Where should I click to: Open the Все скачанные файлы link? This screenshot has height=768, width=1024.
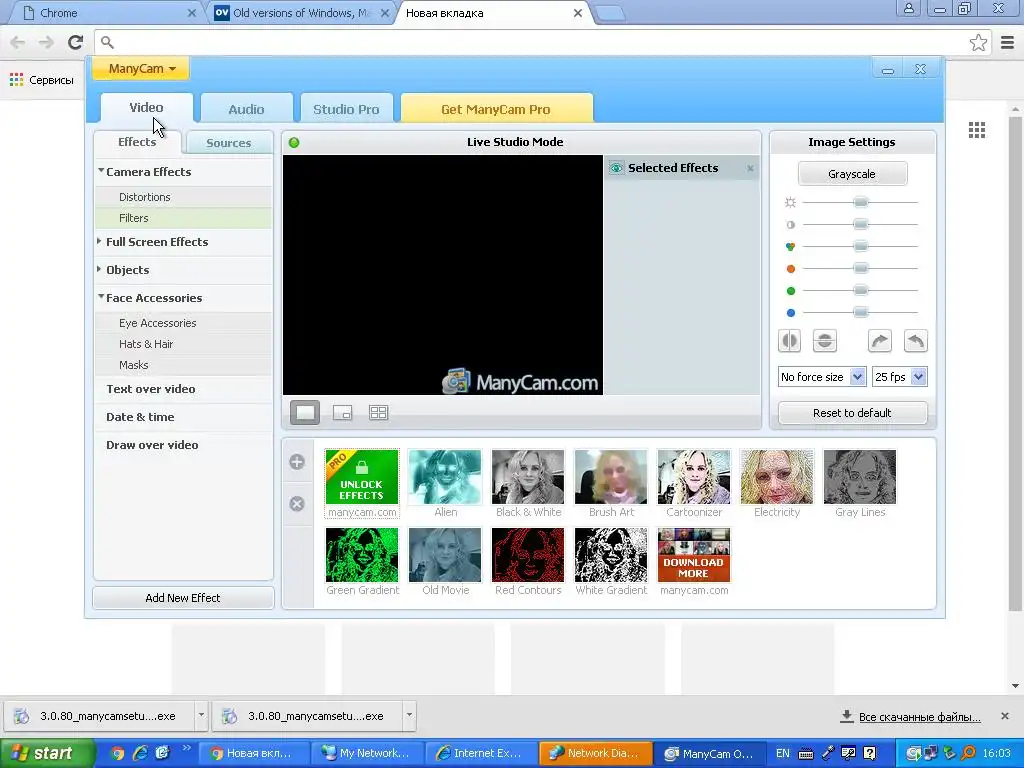click(920, 717)
